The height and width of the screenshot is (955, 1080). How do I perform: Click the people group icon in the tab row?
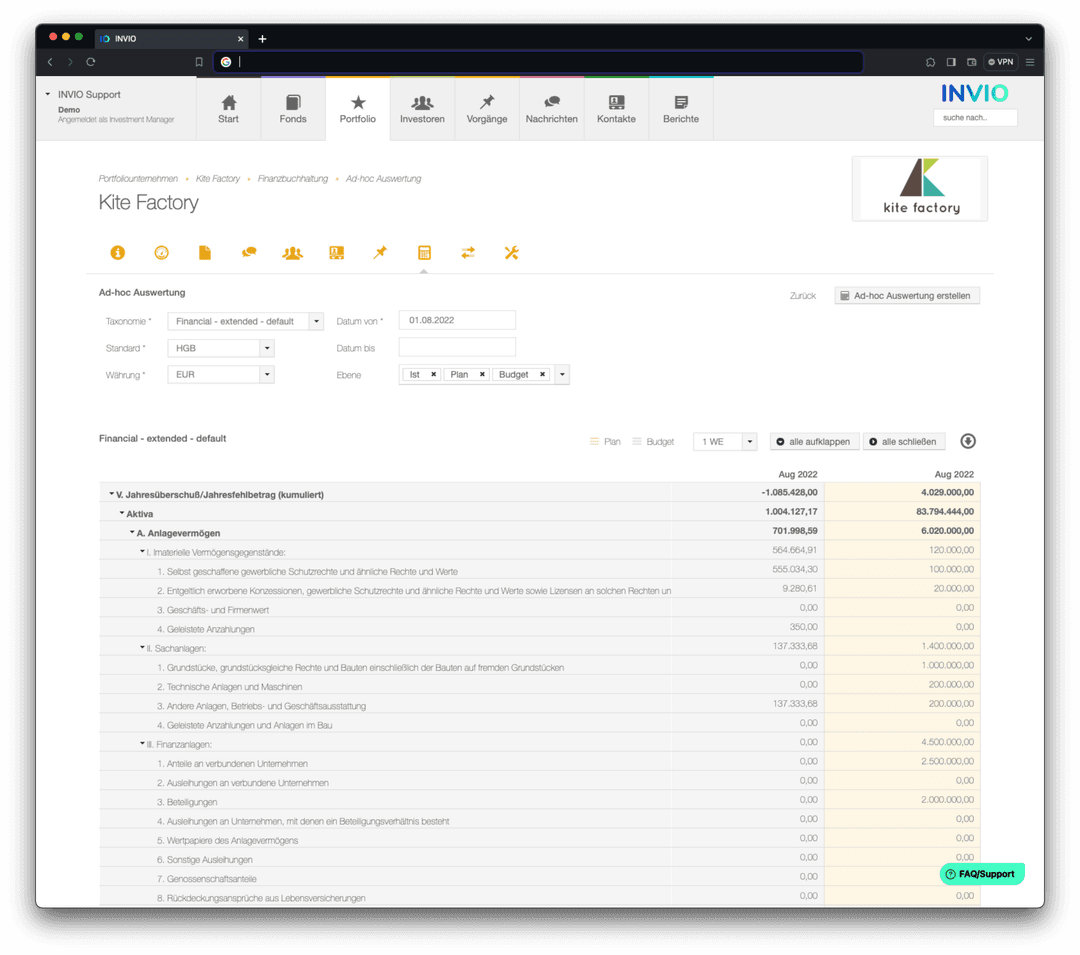[292, 252]
